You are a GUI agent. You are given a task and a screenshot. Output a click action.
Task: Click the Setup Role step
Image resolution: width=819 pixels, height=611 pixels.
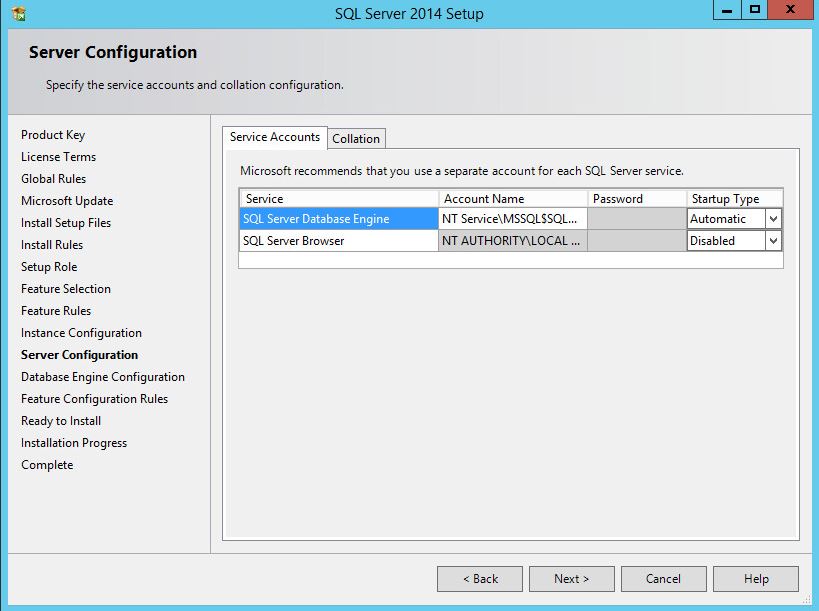(49, 266)
